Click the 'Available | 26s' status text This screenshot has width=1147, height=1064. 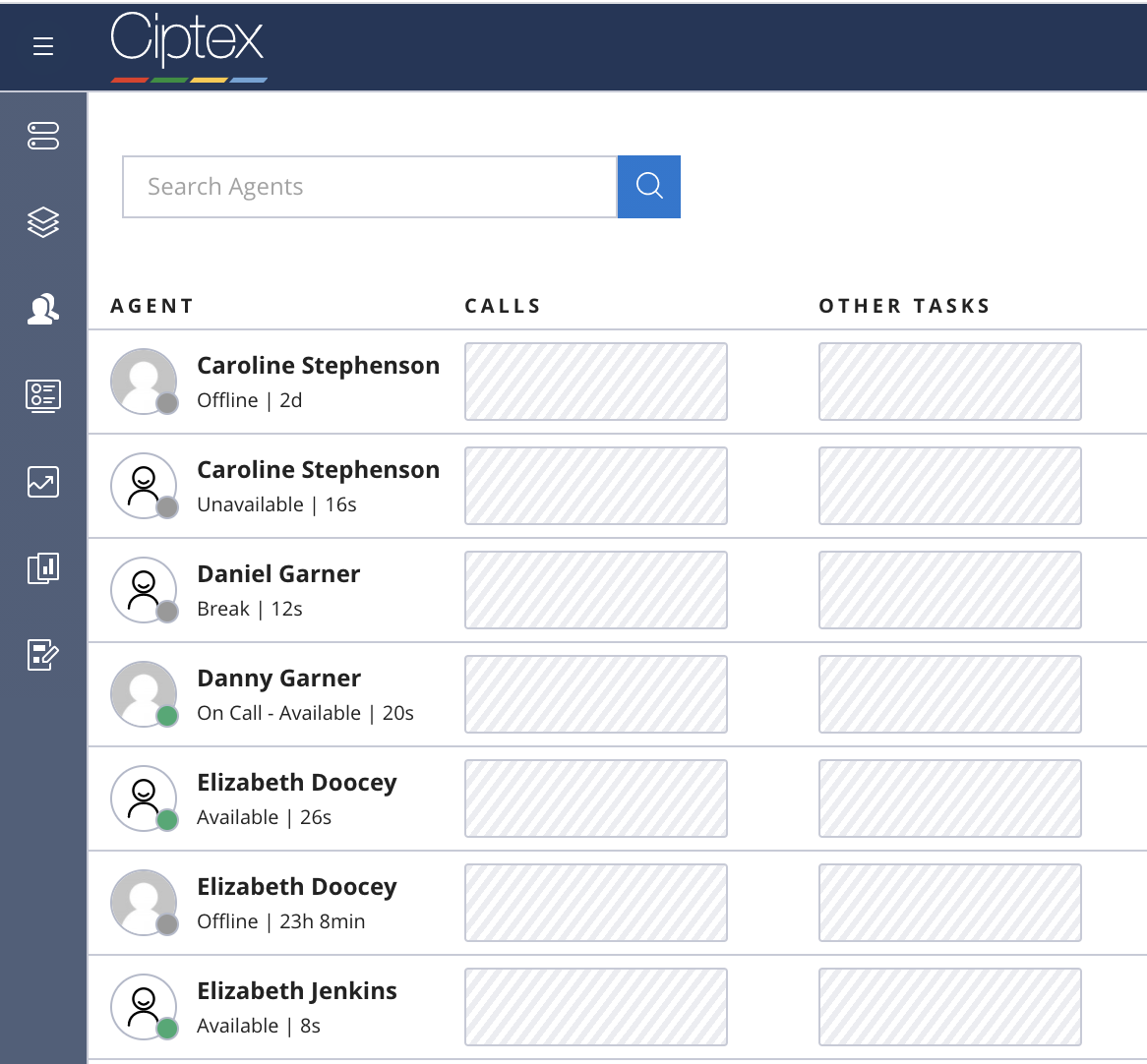pos(264,817)
